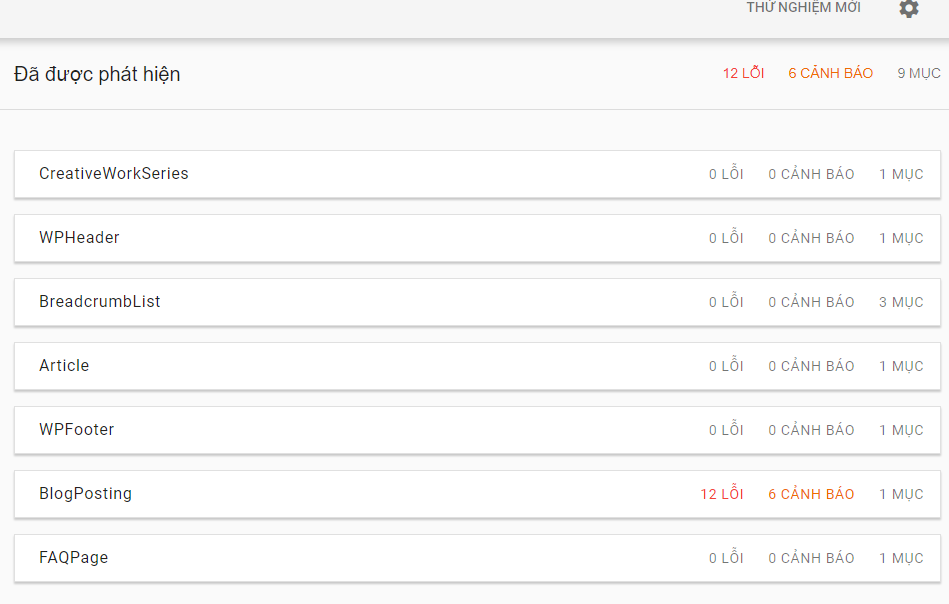The width and height of the screenshot is (949, 604).
Task: Click 12 LỖI total in header
Action: point(743,73)
